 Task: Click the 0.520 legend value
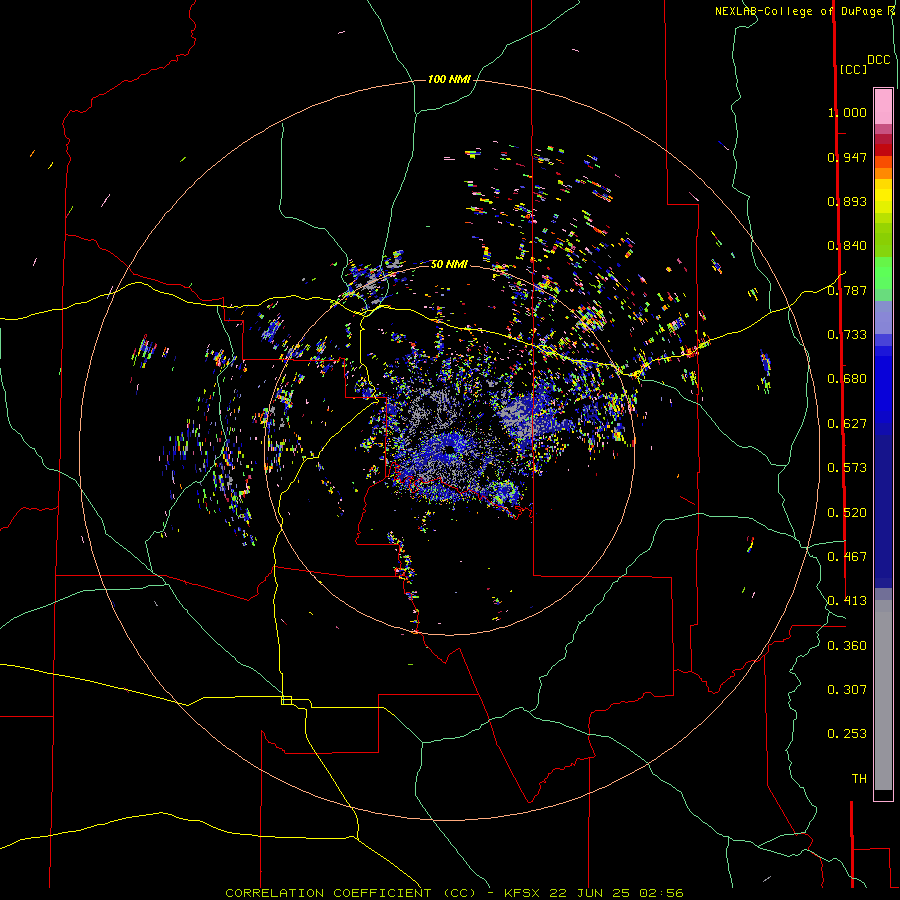click(x=847, y=513)
